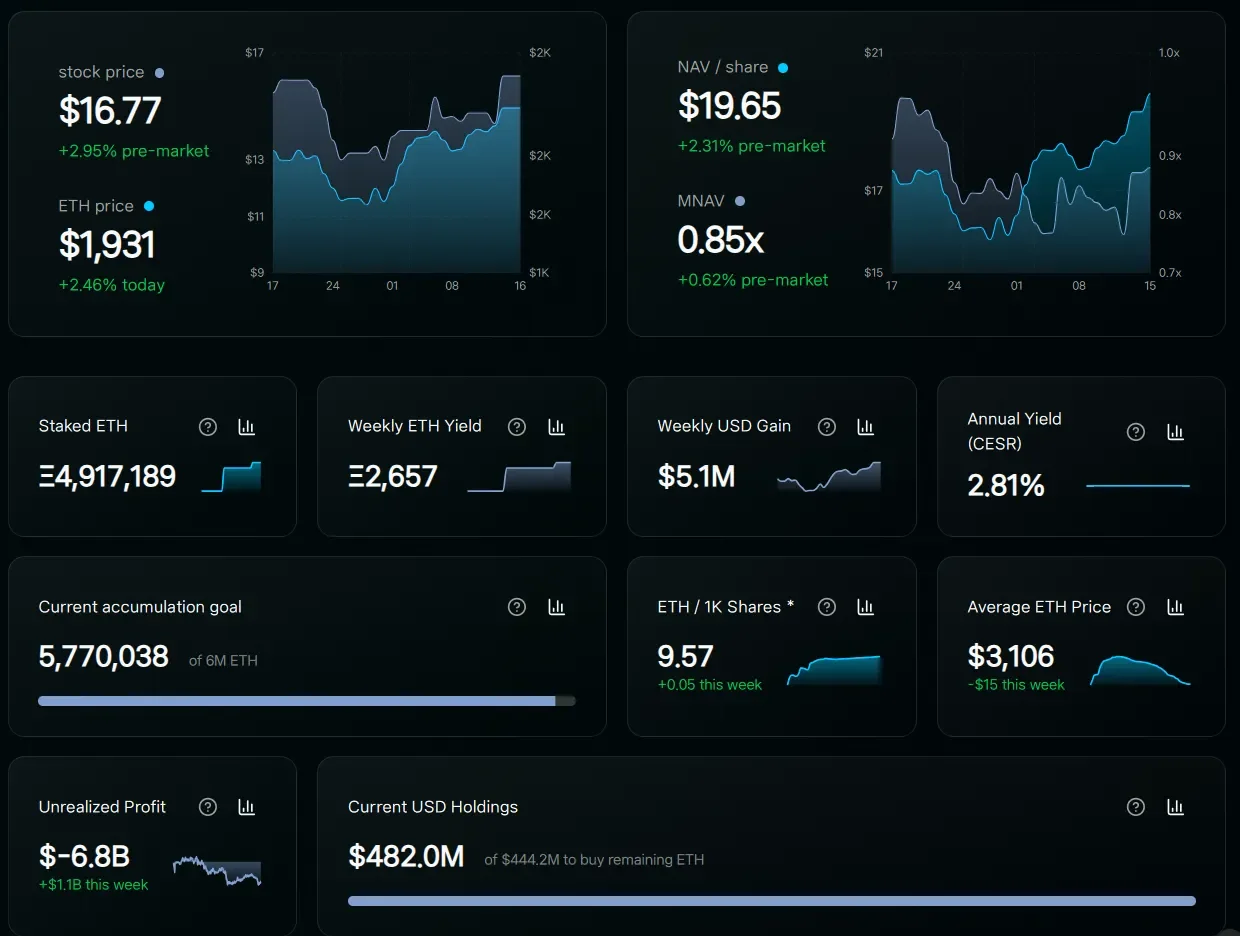Open chart icon on Weekly USD Gain
1240x936 pixels.
(866, 427)
